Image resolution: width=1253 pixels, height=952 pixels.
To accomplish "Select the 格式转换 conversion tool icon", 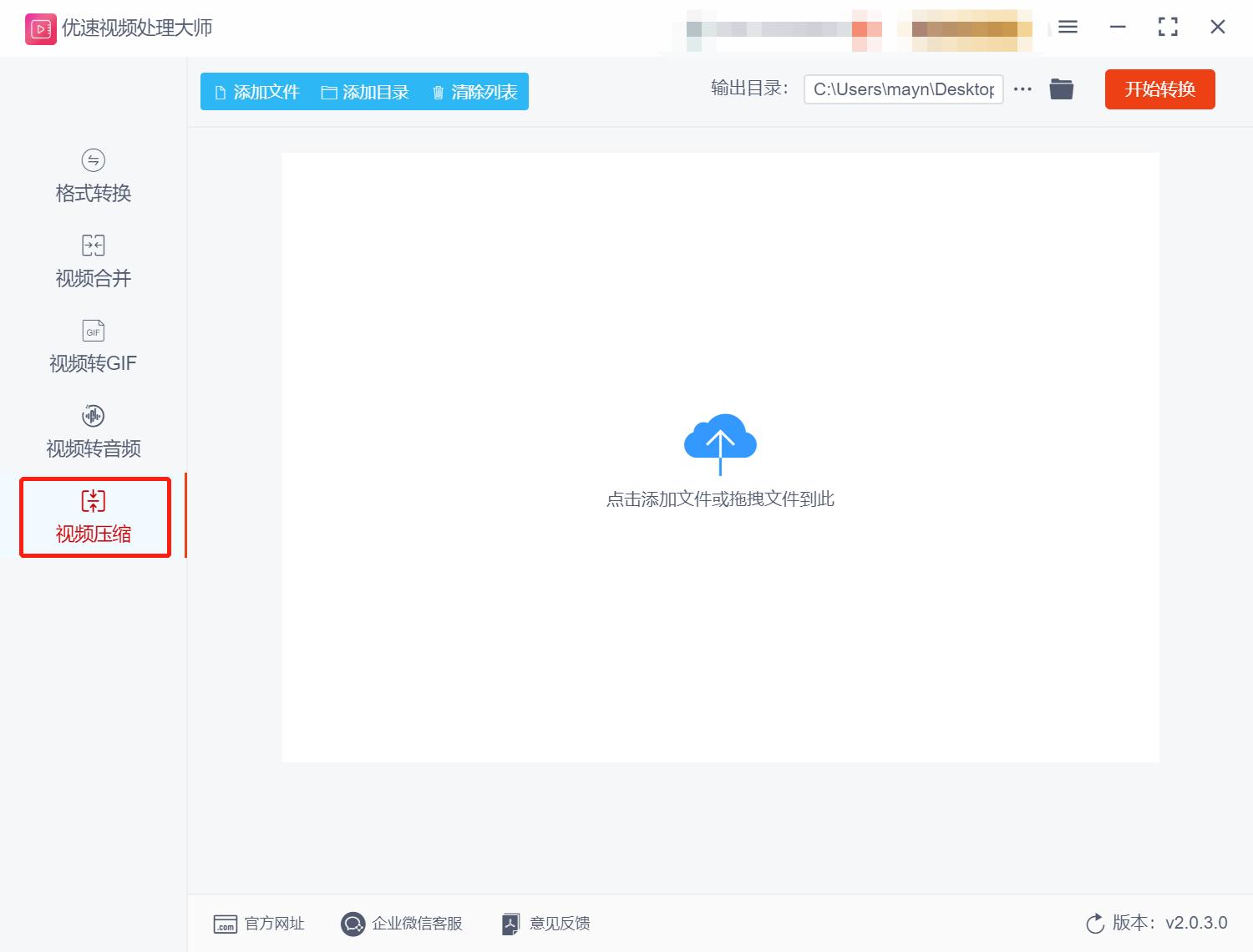I will [92, 160].
